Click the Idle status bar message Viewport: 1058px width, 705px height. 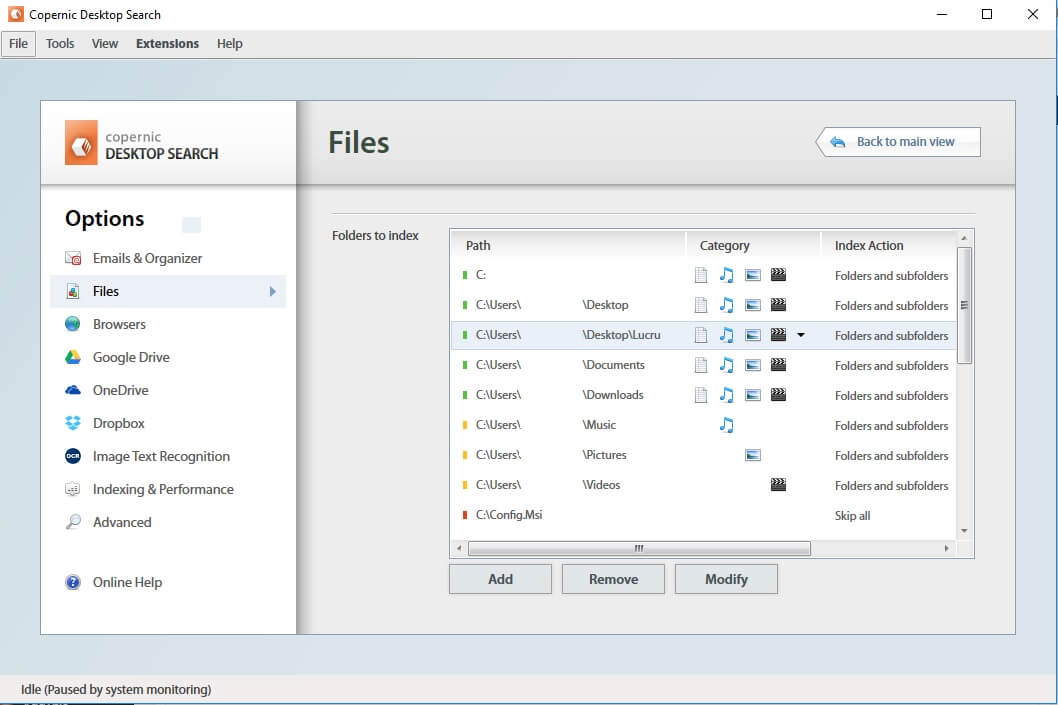[116, 689]
